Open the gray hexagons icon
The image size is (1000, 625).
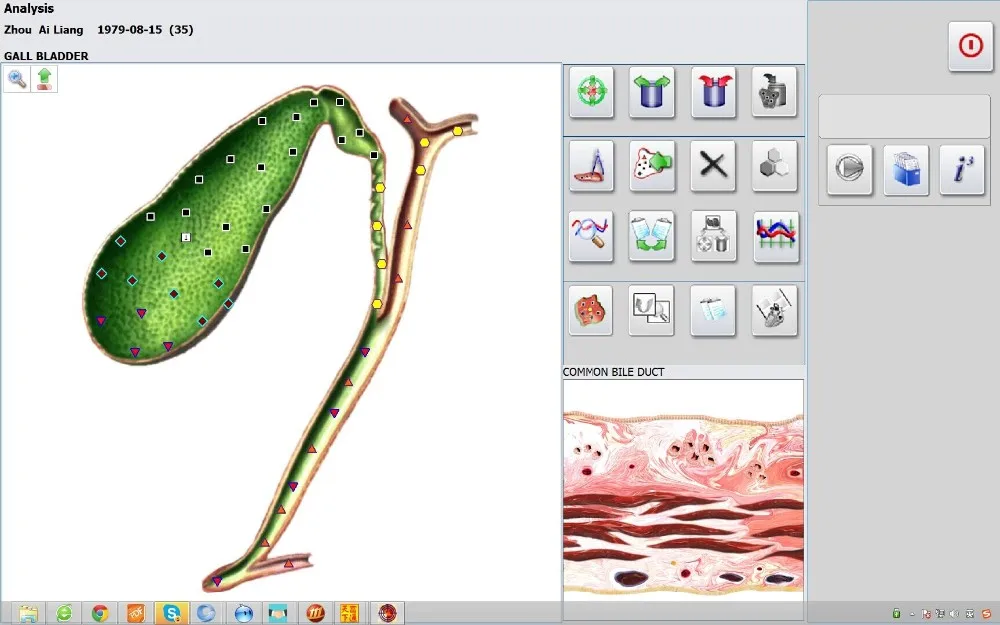(x=775, y=165)
